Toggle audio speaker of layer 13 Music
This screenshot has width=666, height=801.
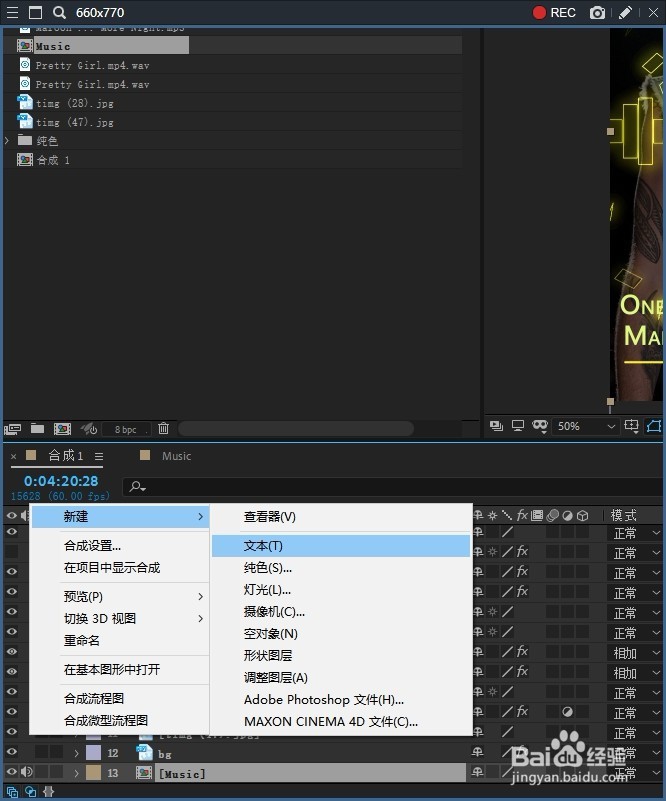(x=27, y=772)
